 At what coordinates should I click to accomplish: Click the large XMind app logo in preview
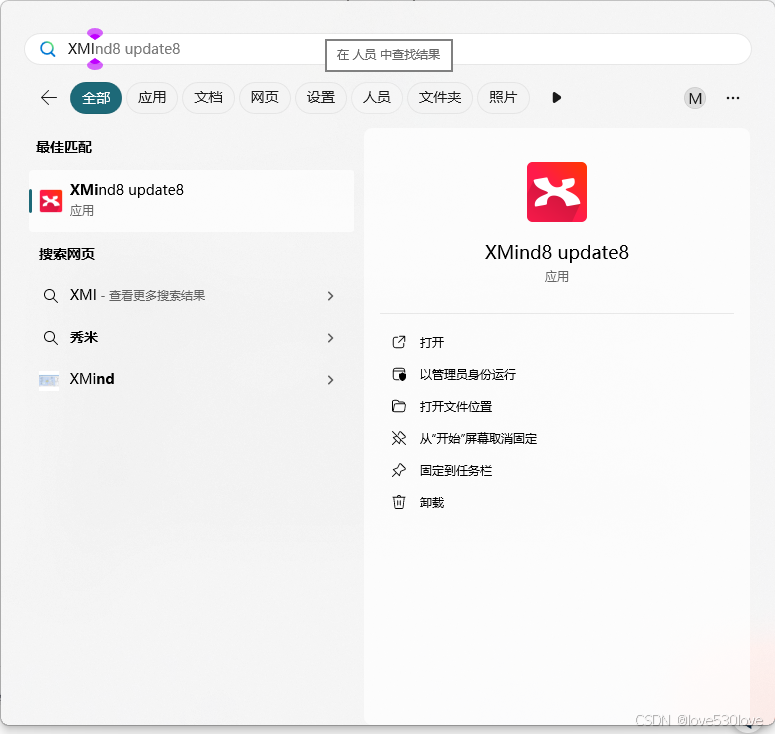(557, 192)
